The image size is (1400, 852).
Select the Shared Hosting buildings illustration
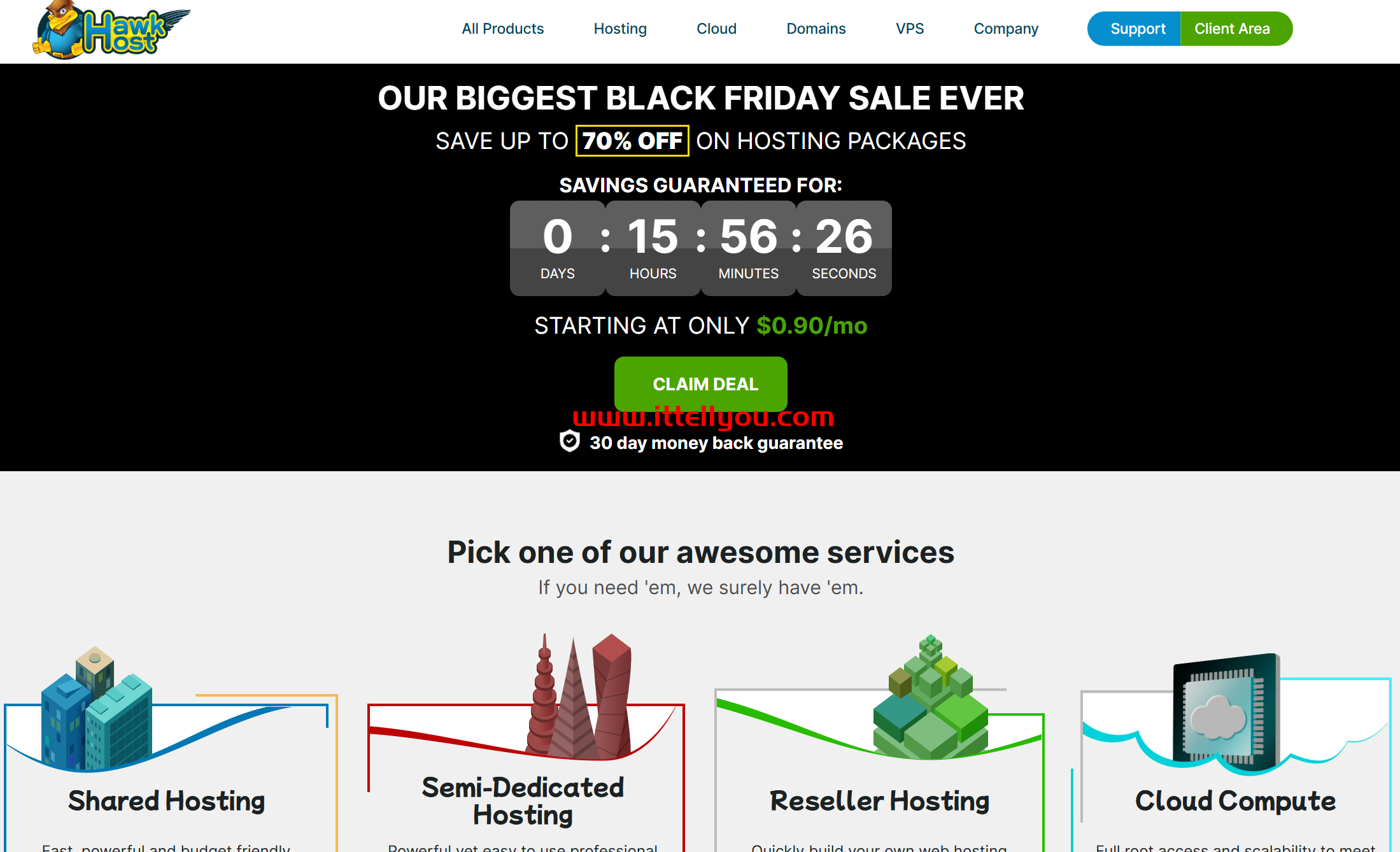tap(97, 707)
